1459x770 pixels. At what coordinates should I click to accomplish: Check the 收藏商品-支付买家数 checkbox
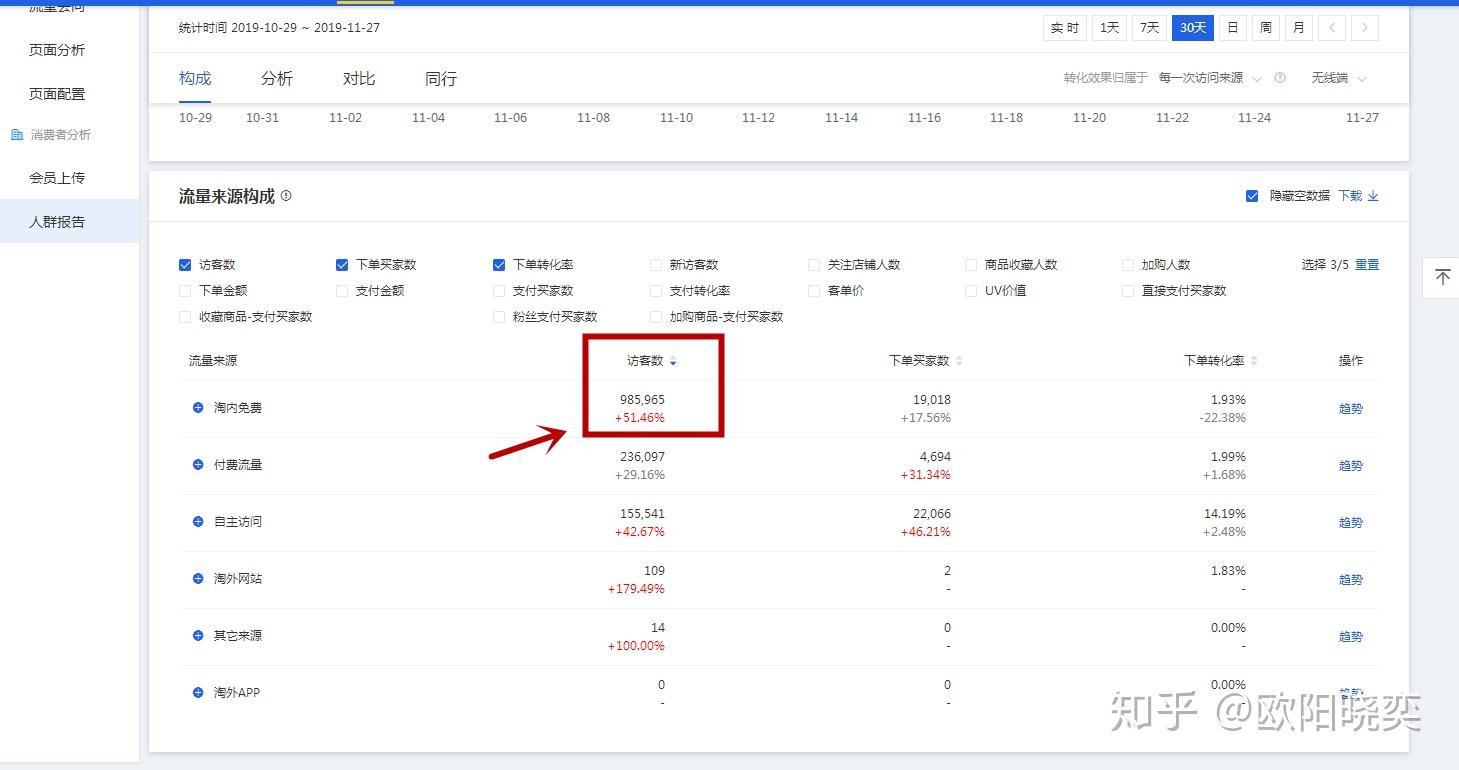tap(185, 317)
